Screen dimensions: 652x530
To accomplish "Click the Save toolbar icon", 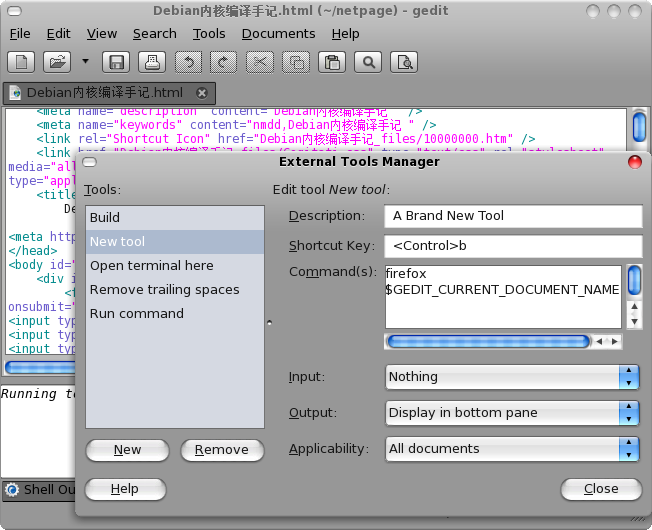I will pos(116,62).
